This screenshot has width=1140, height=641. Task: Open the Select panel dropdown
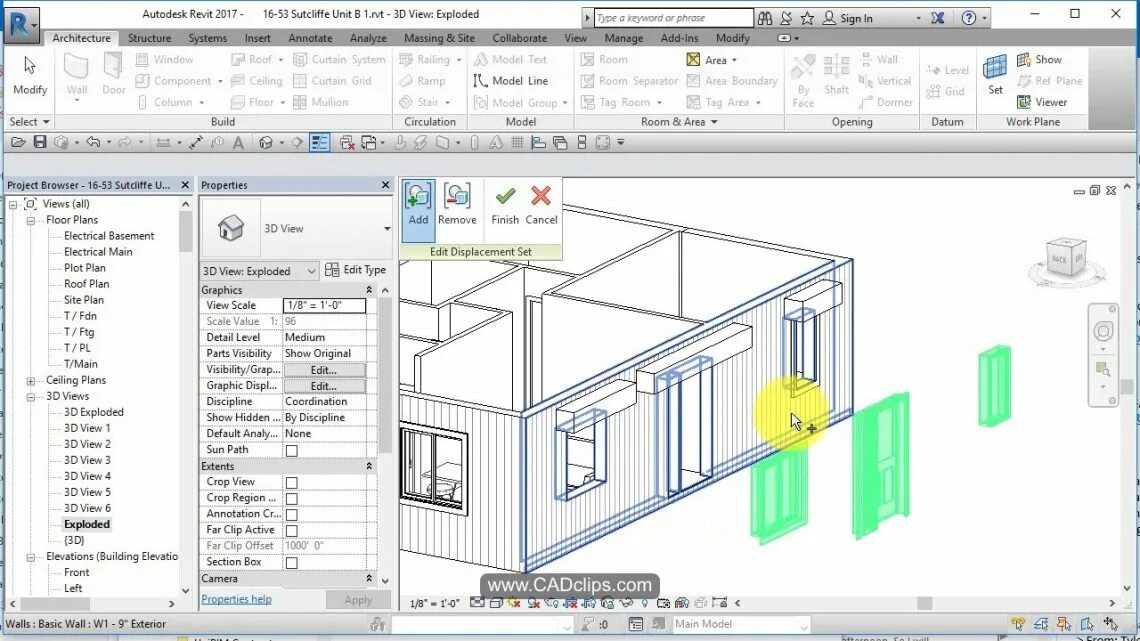coord(29,121)
